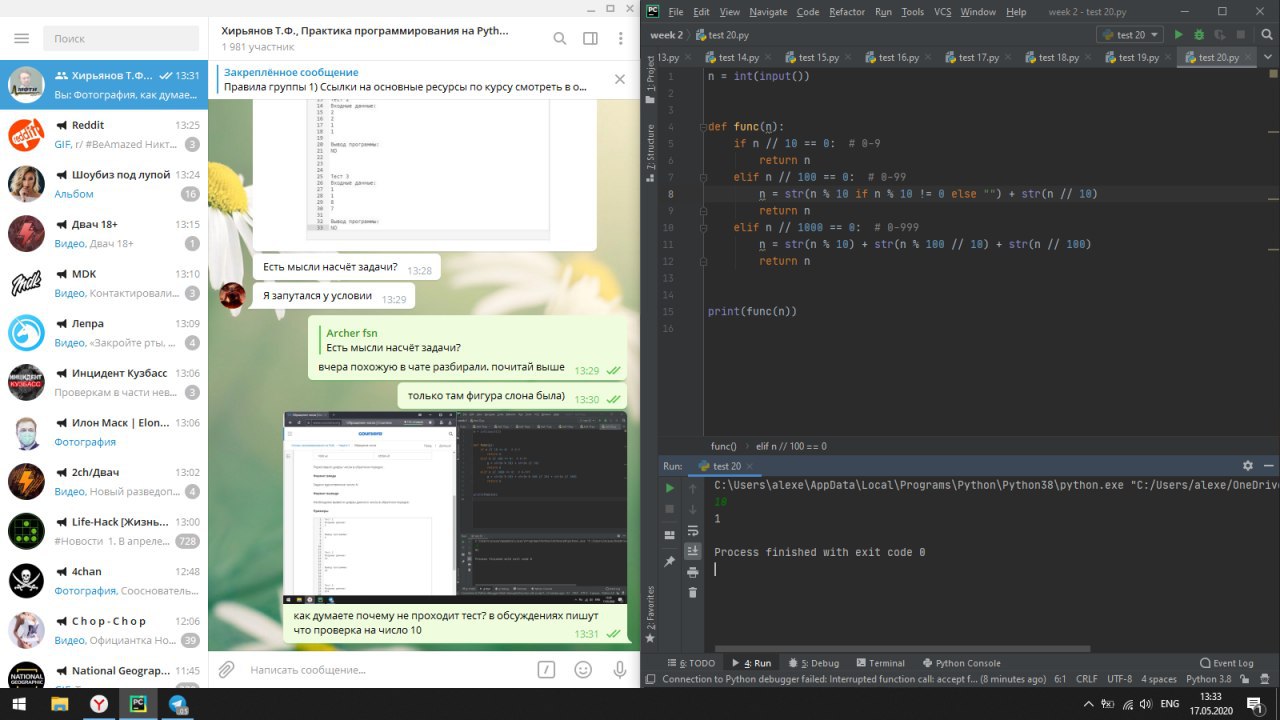Click the inspector hector icon in status bar
The height and width of the screenshot is (720, 1280).
pos(1264,679)
